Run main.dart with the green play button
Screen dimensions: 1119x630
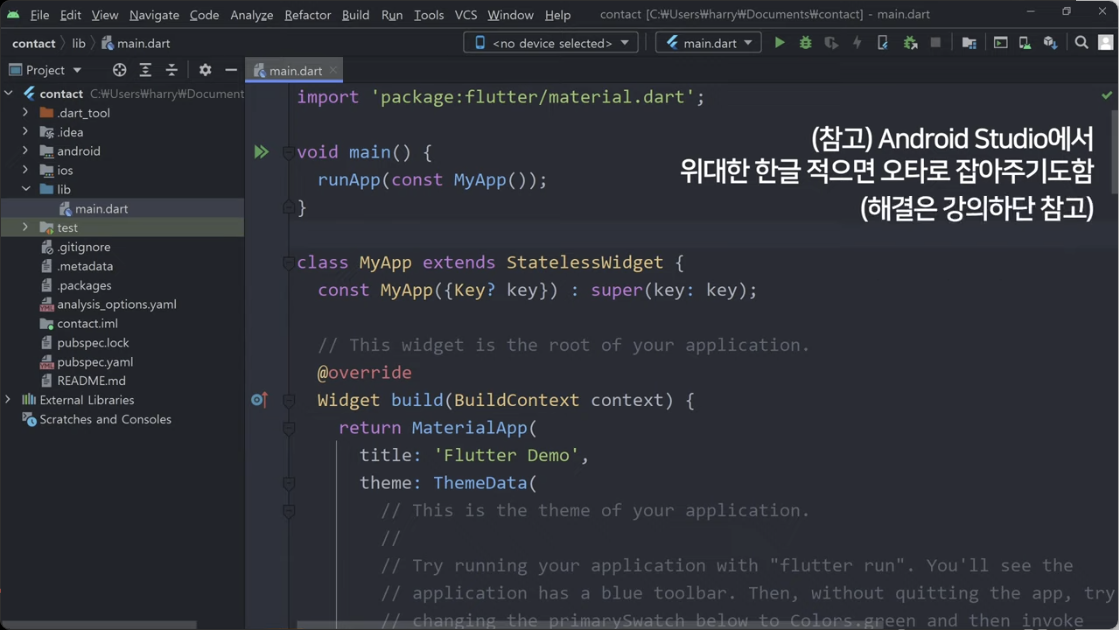tap(779, 43)
